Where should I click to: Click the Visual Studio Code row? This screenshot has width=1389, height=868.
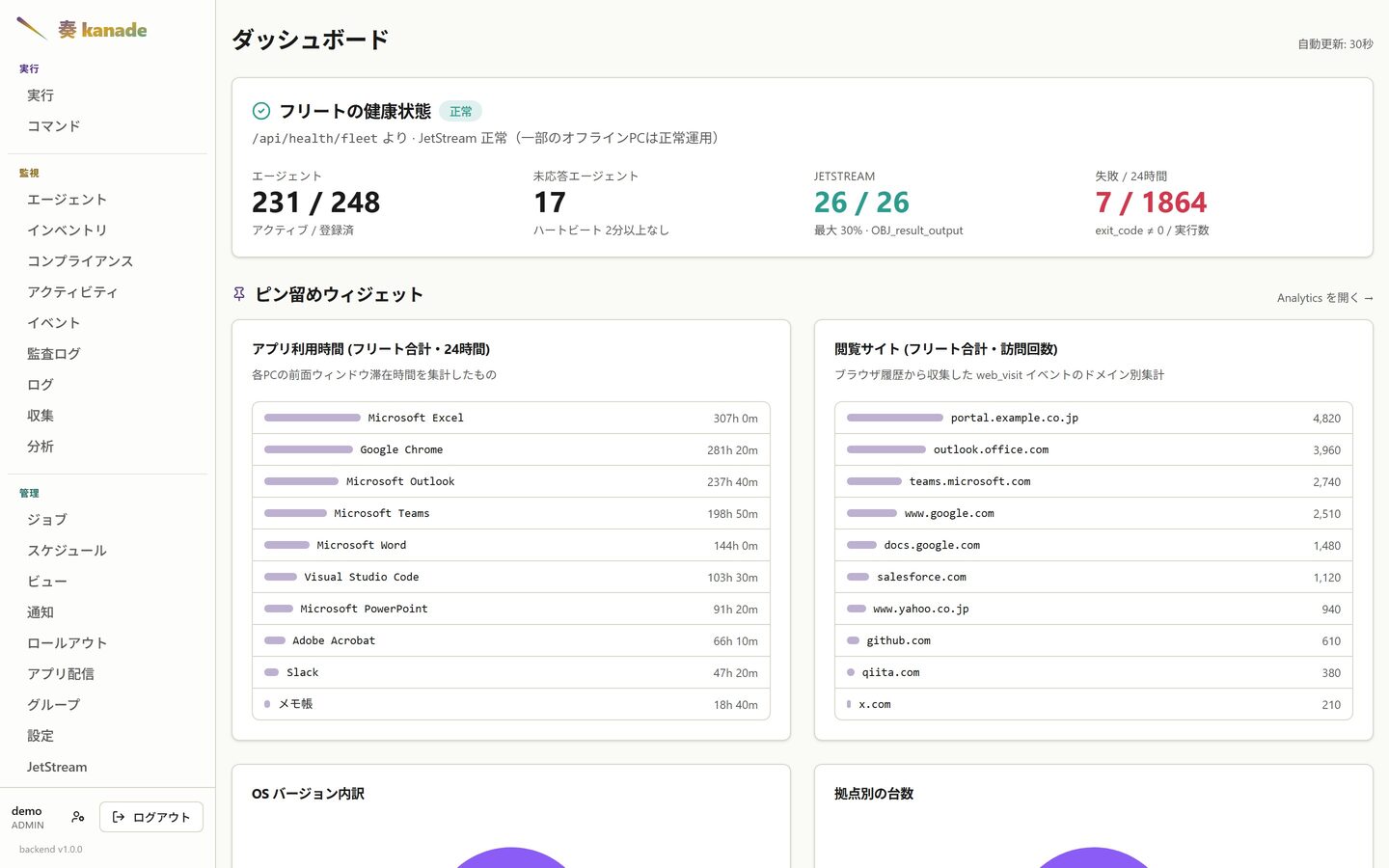(511, 577)
